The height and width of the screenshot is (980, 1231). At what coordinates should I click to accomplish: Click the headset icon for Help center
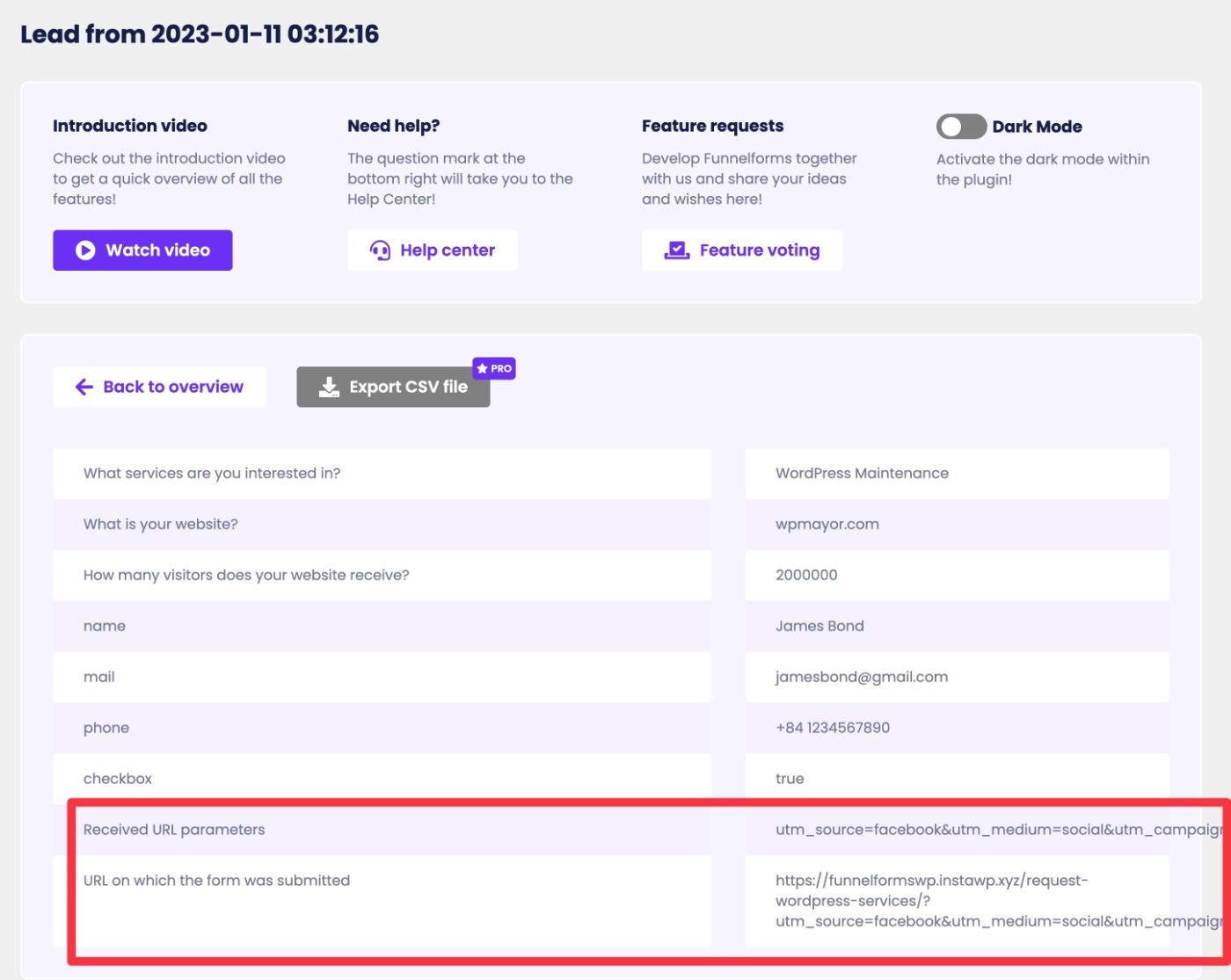[x=380, y=250]
